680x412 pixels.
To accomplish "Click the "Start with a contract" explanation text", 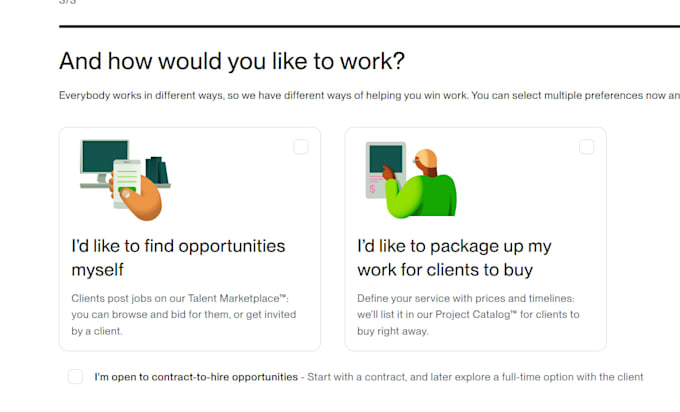I will [x=475, y=377].
